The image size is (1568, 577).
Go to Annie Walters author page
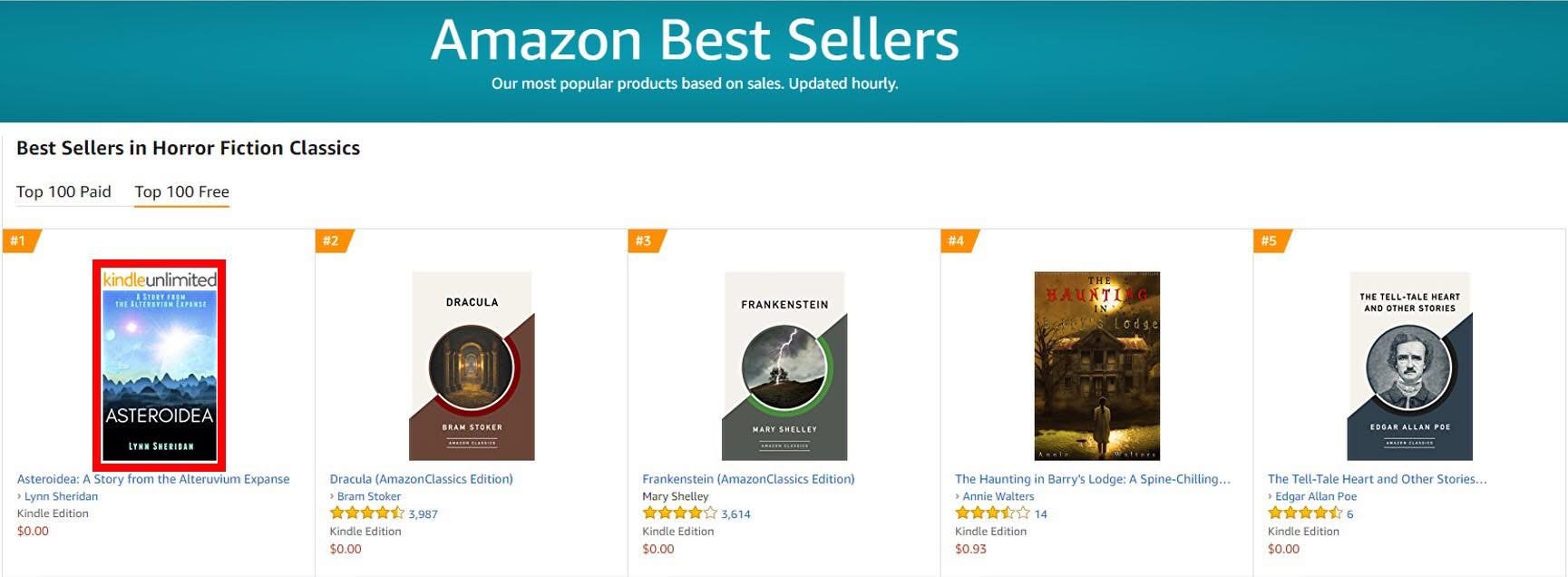pyautogui.click(x=998, y=496)
